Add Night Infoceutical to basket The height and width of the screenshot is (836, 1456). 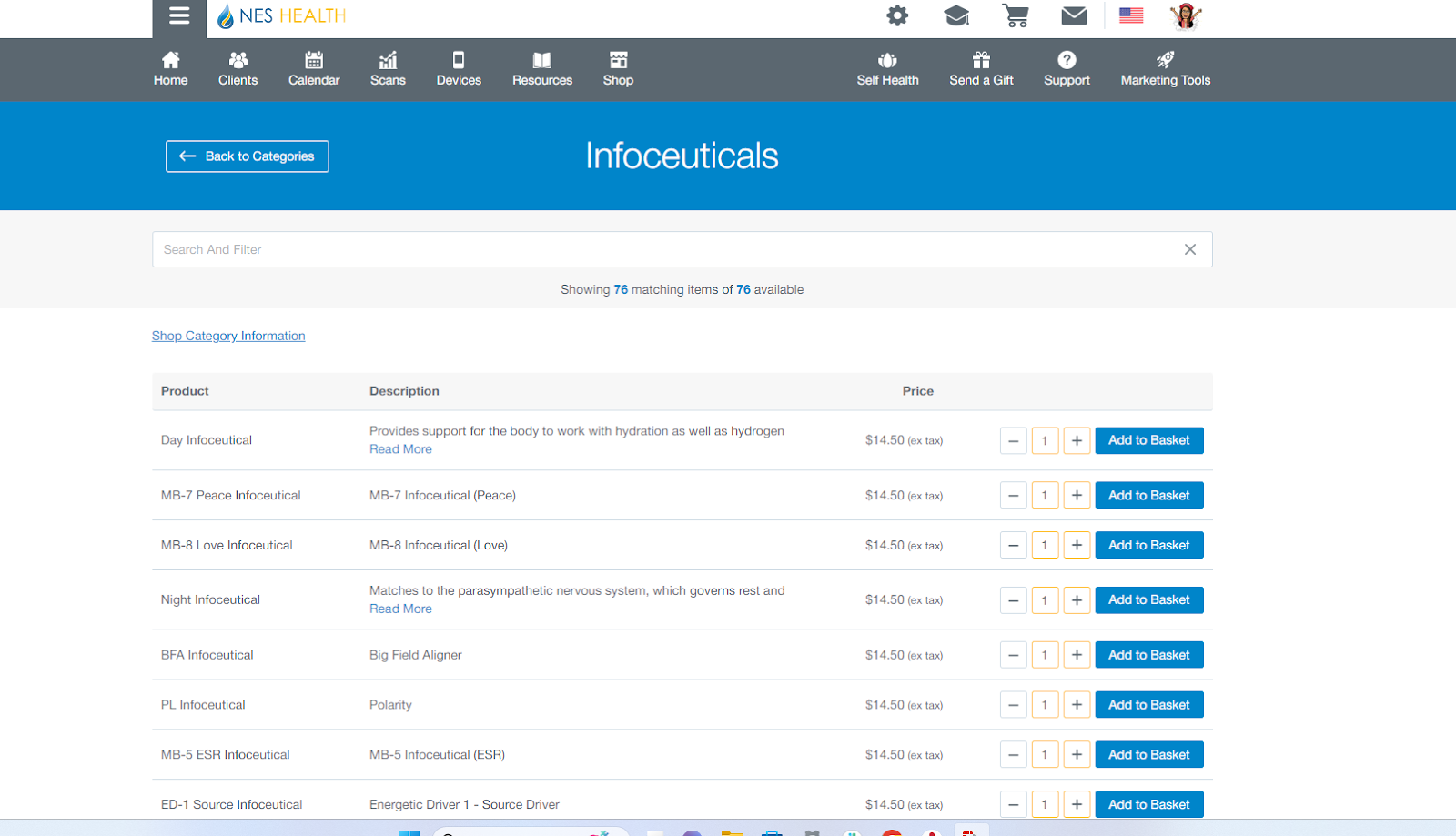pos(1149,600)
